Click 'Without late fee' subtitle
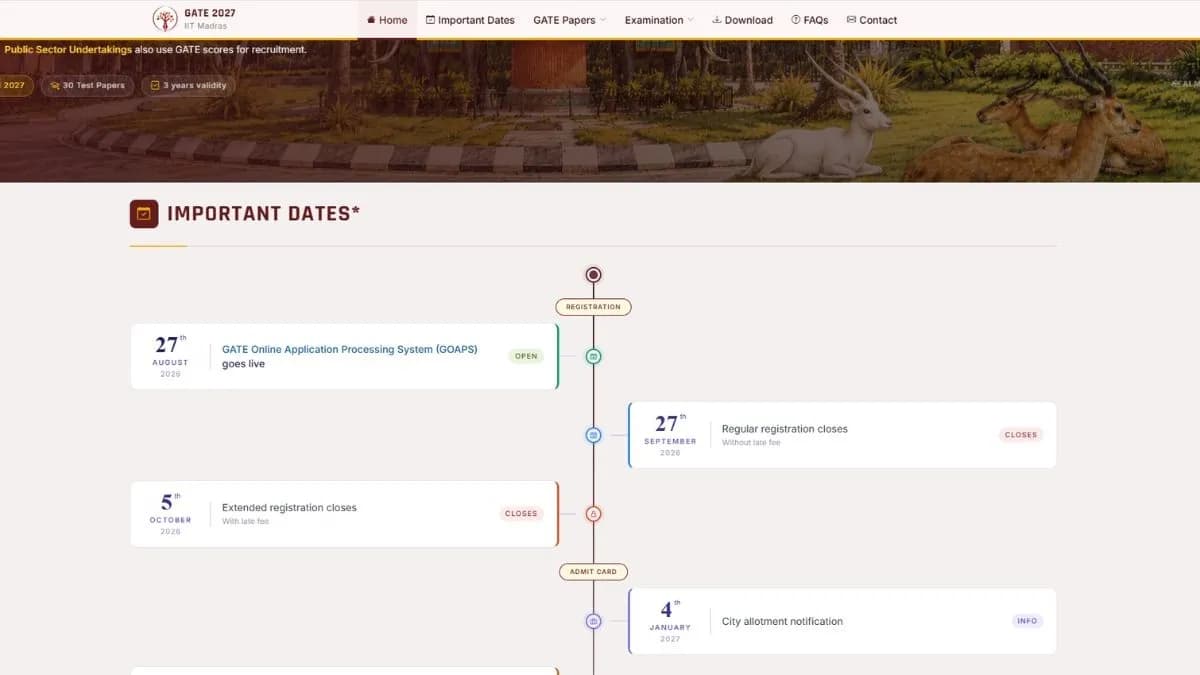 click(751, 443)
